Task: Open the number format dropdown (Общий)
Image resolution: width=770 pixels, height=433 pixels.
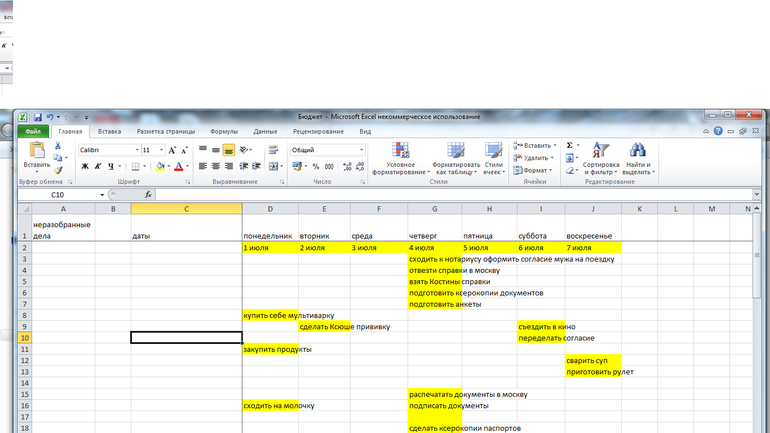Action: coord(361,150)
